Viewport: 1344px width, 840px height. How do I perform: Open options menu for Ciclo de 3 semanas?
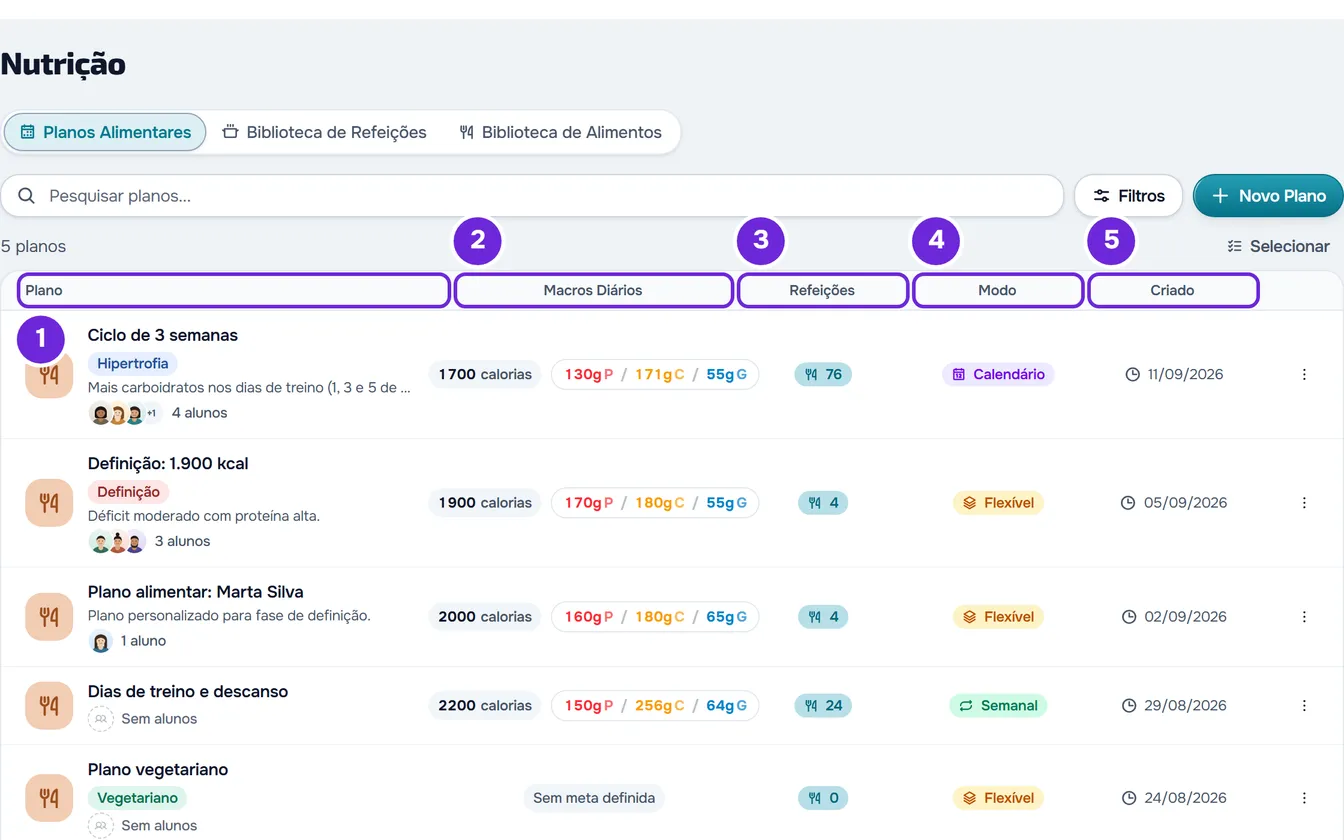[x=1304, y=374]
